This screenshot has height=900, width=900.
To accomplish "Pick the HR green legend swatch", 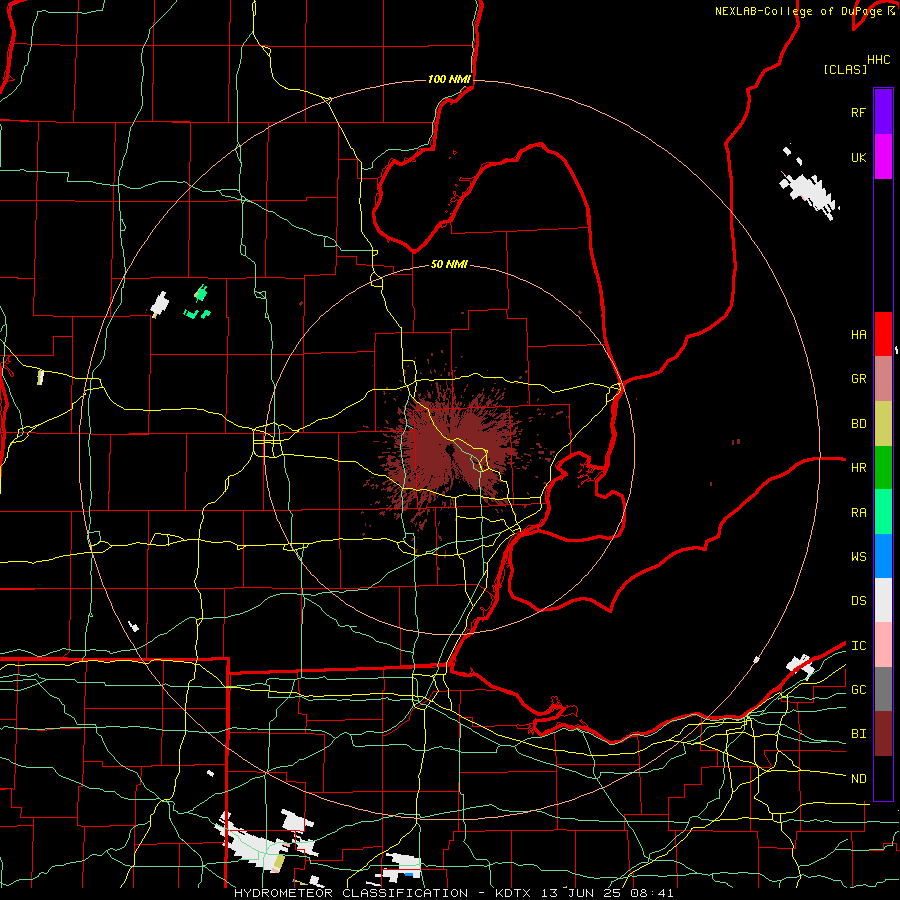I will (x=883, y=468).
